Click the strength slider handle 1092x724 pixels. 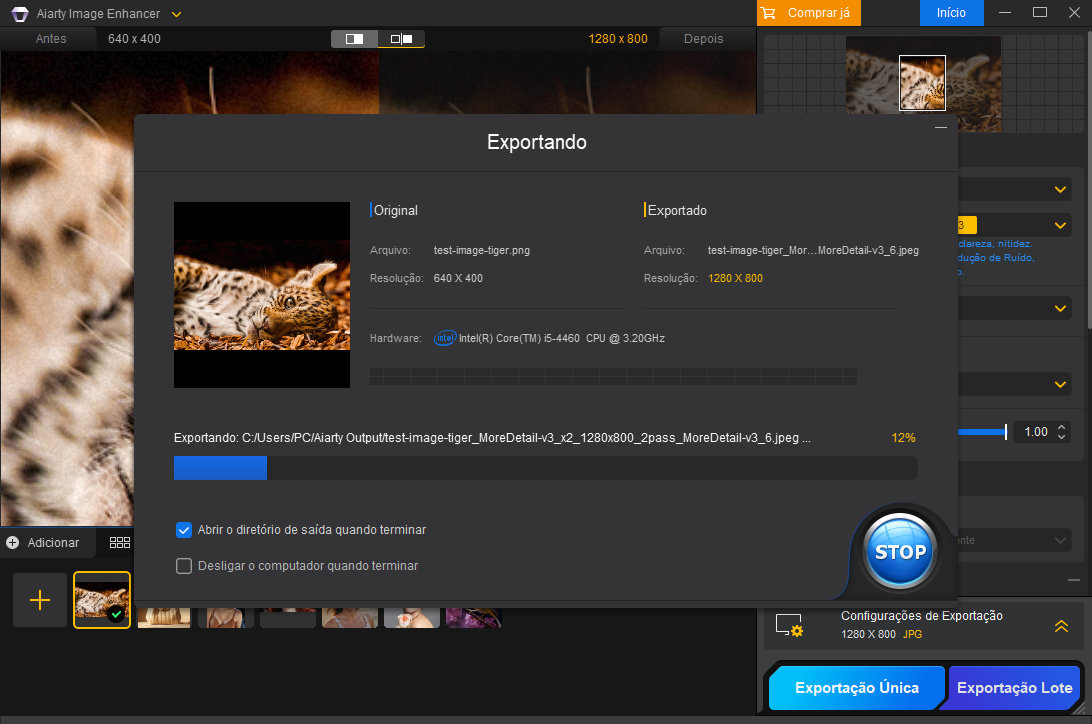(x=1005, y=432)
